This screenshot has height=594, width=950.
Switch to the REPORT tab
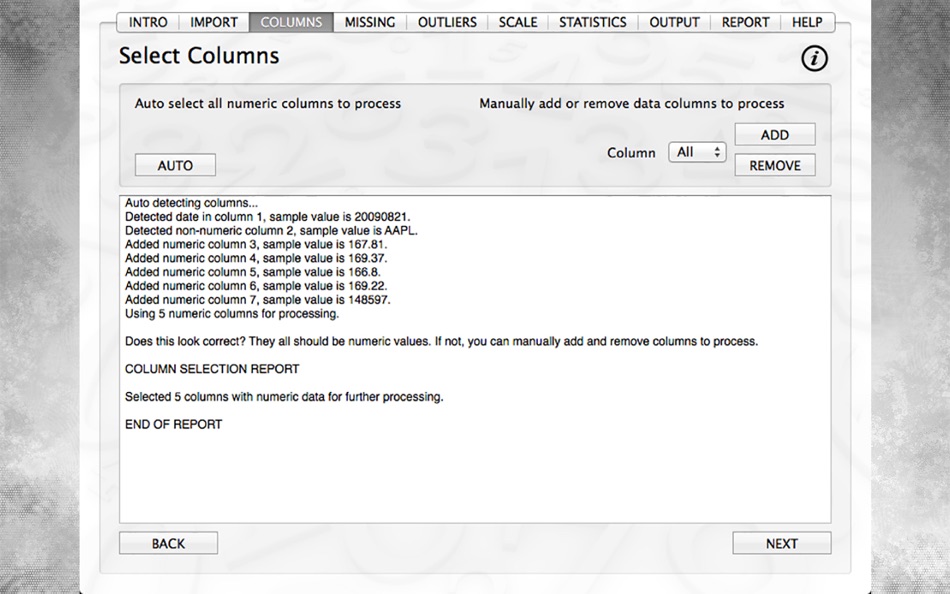pyautogui.click(x=745, y=22)
